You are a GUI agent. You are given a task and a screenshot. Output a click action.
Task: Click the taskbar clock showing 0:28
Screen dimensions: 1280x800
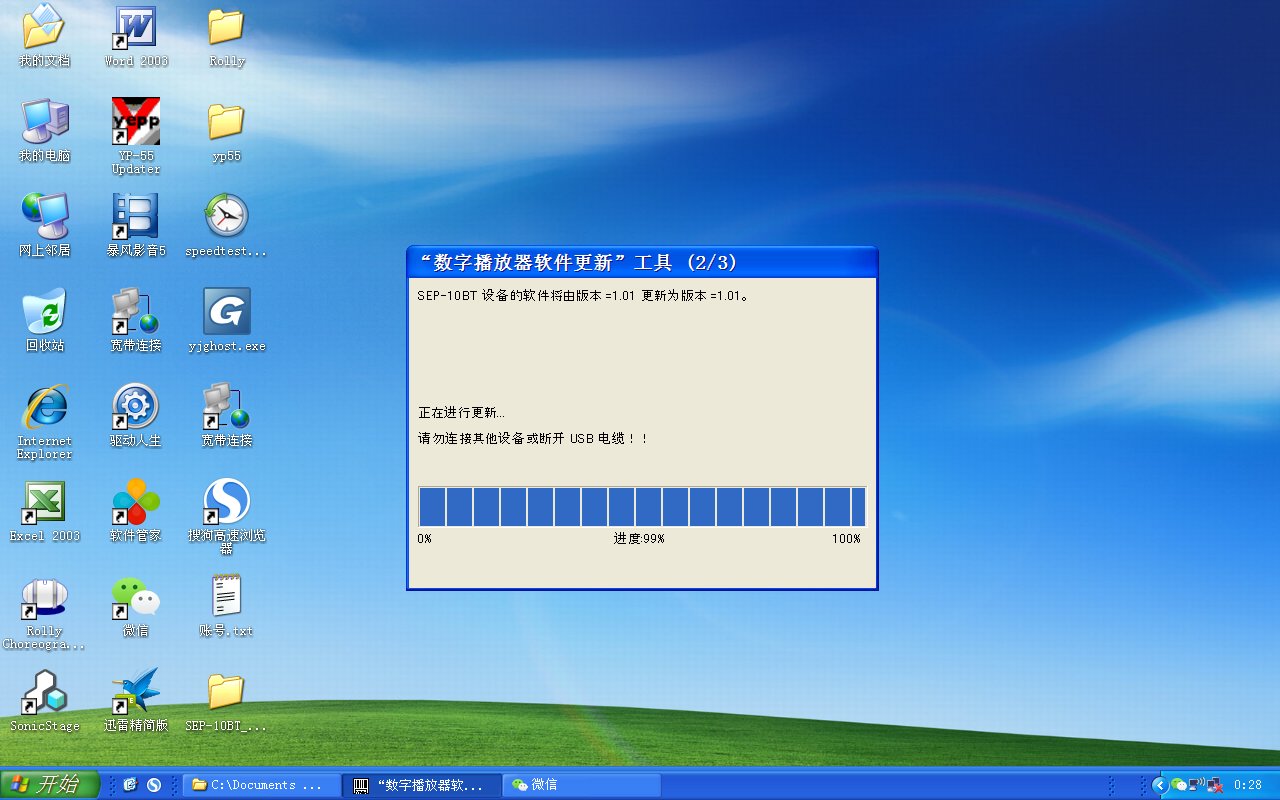[1248, 785]
